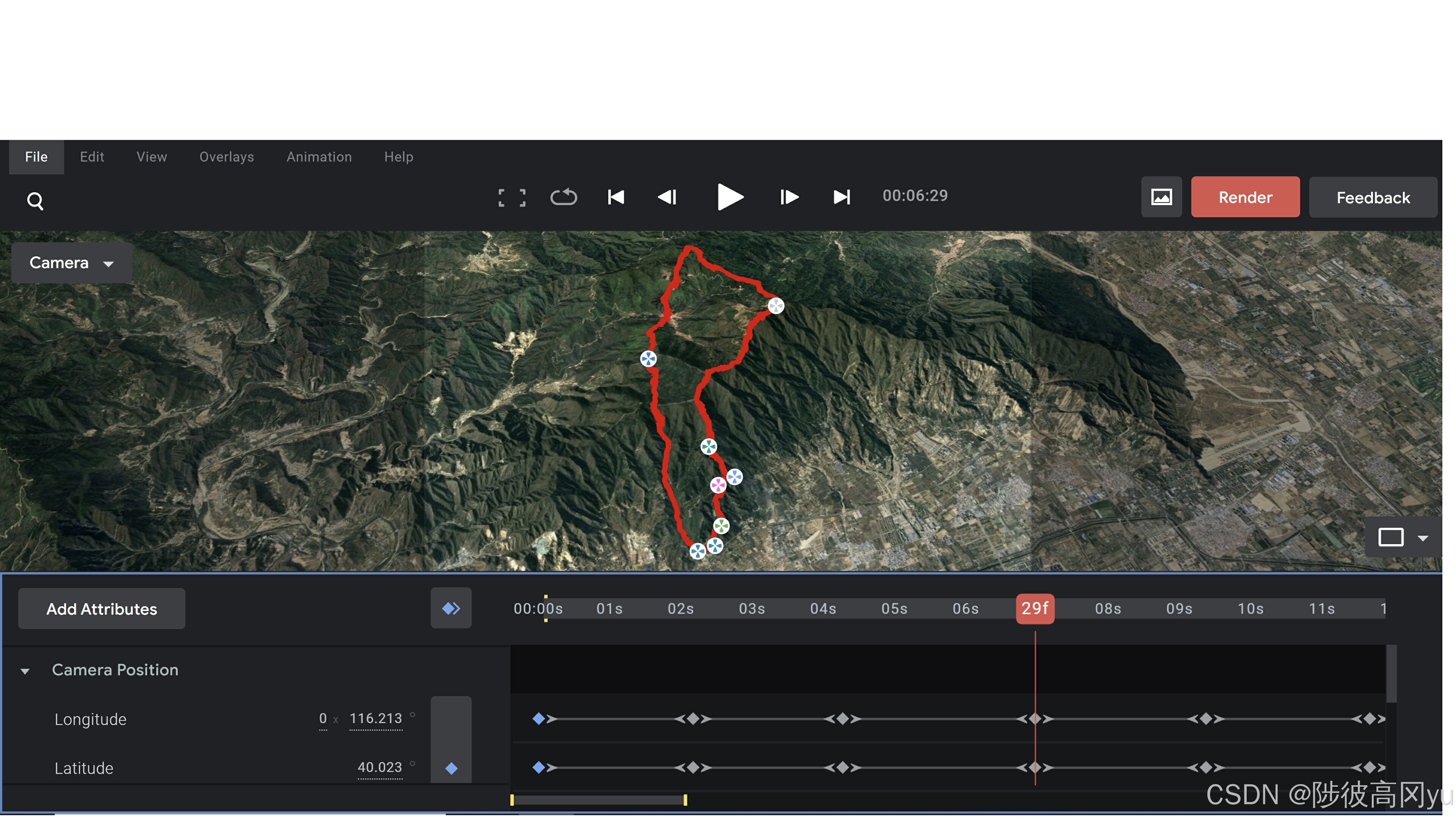Click the snapshot image icon
1456x819 pixels.
click(1161, 197)
